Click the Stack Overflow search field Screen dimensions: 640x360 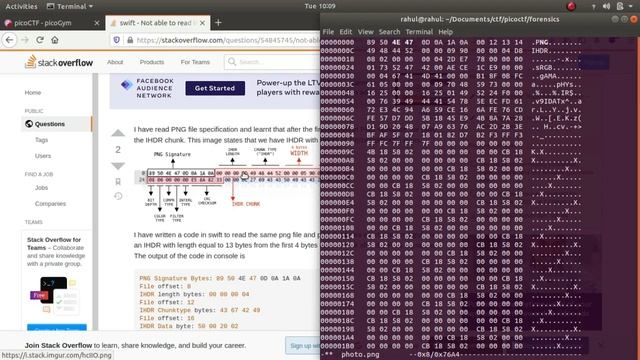click(x=272, y=62)
